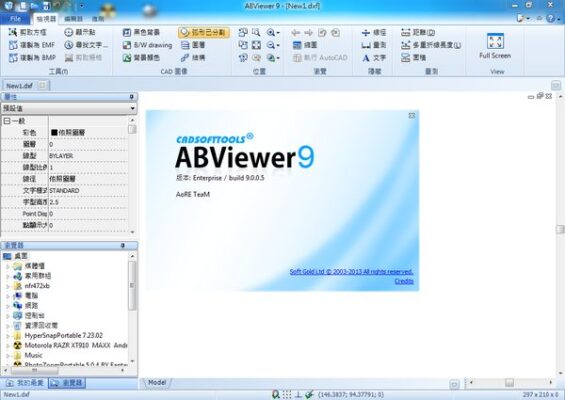
Task: Open the Structure (結構) tool with chain icon
Action: [x=193, y=58]
